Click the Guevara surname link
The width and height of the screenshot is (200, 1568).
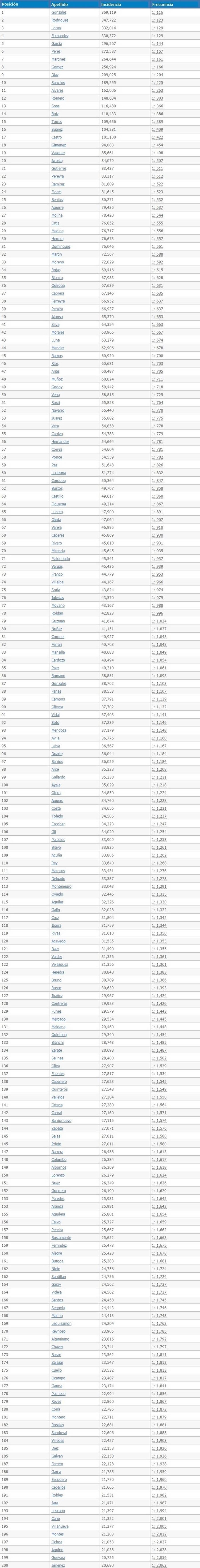59,1556
